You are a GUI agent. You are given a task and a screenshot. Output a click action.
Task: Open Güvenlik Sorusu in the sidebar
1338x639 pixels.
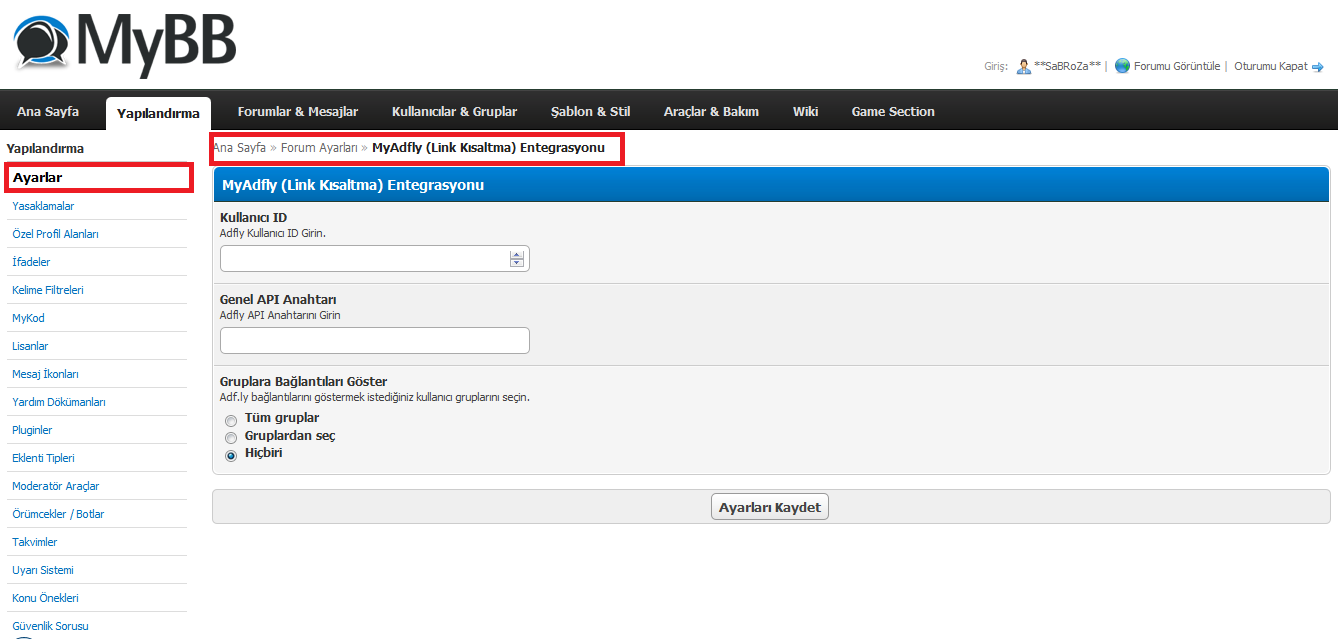50,626
